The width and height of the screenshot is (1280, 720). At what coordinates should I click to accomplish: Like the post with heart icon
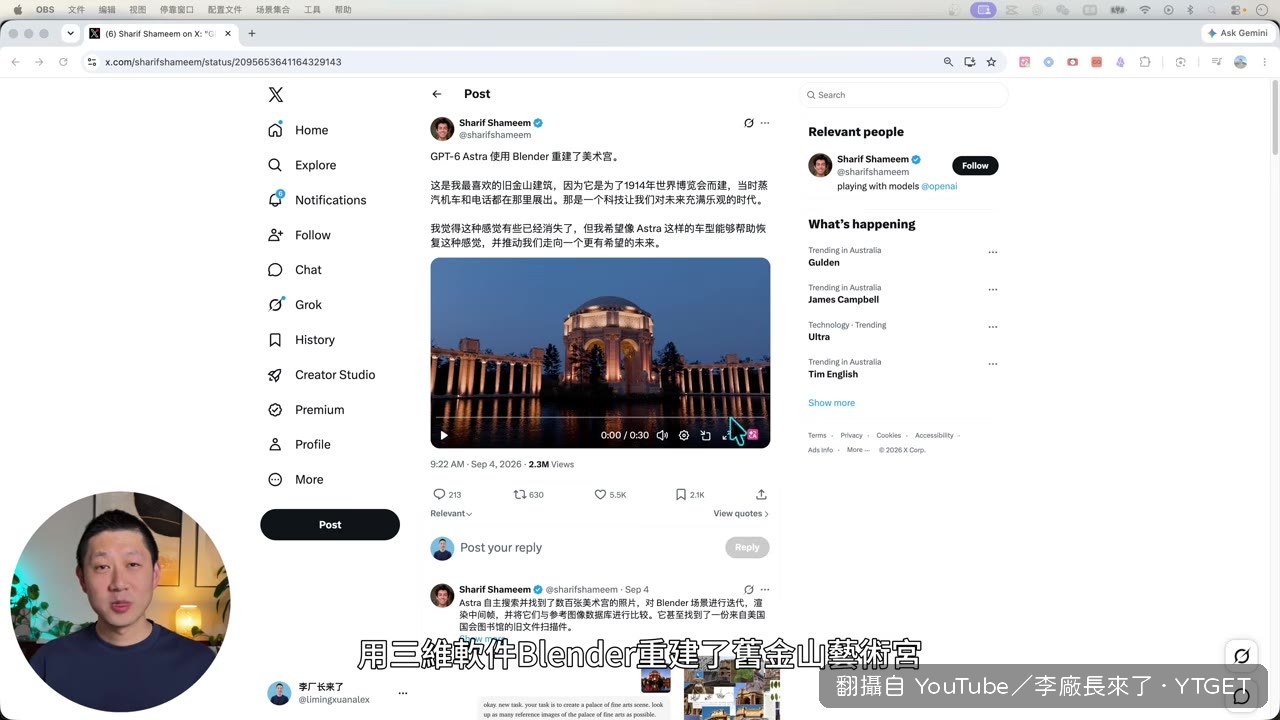tap(610, 494)
